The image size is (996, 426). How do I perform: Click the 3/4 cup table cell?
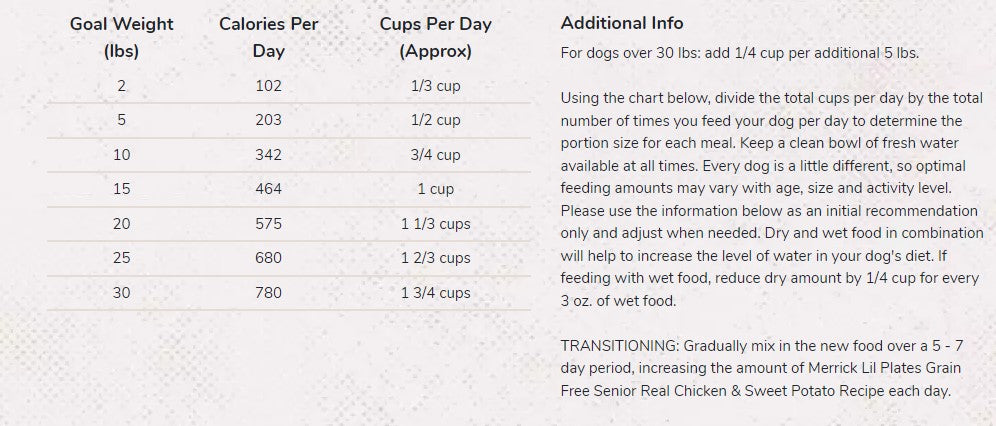click(x=436, y=155)
